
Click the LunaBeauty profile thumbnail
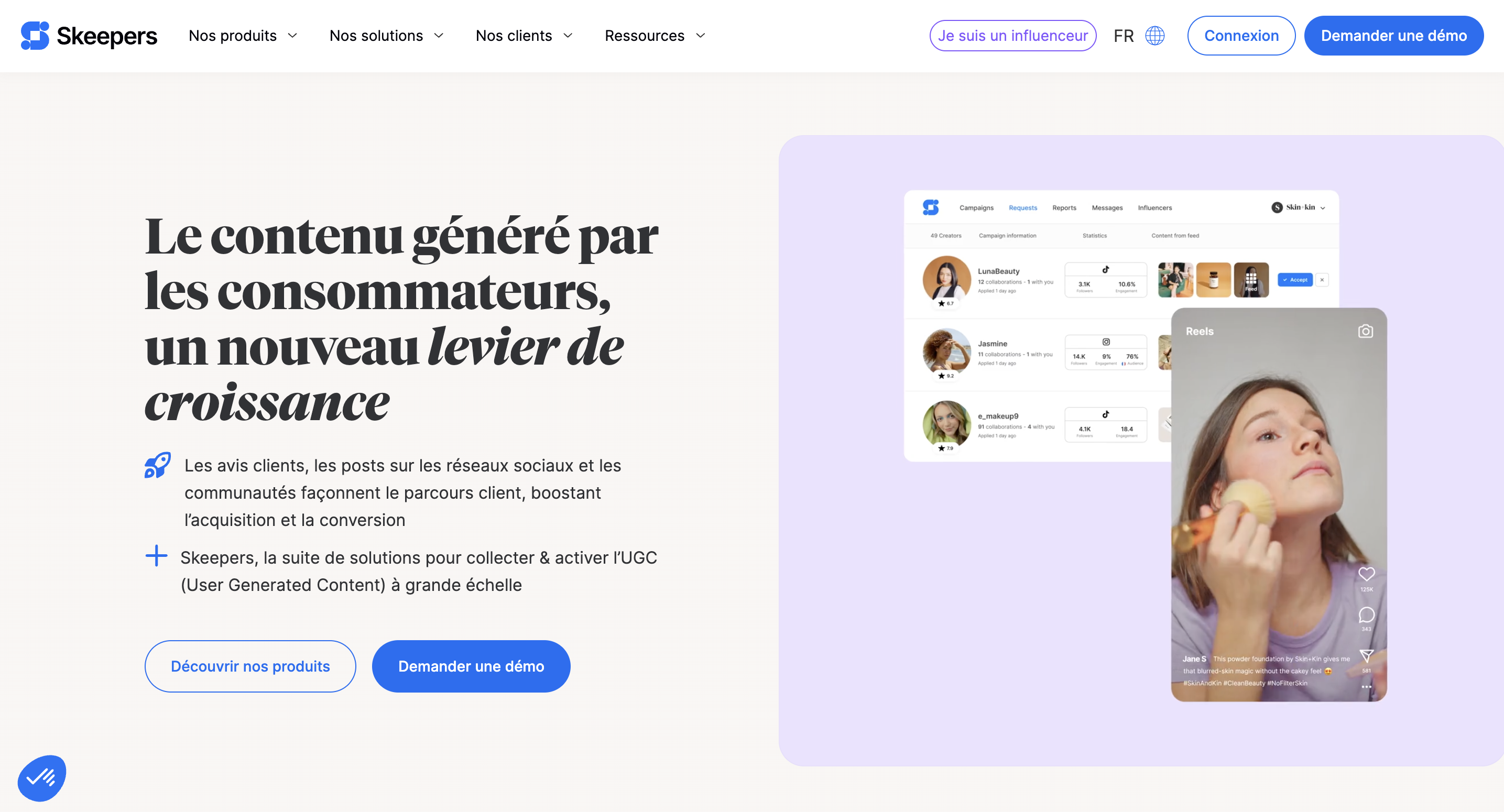coord(946,280)
